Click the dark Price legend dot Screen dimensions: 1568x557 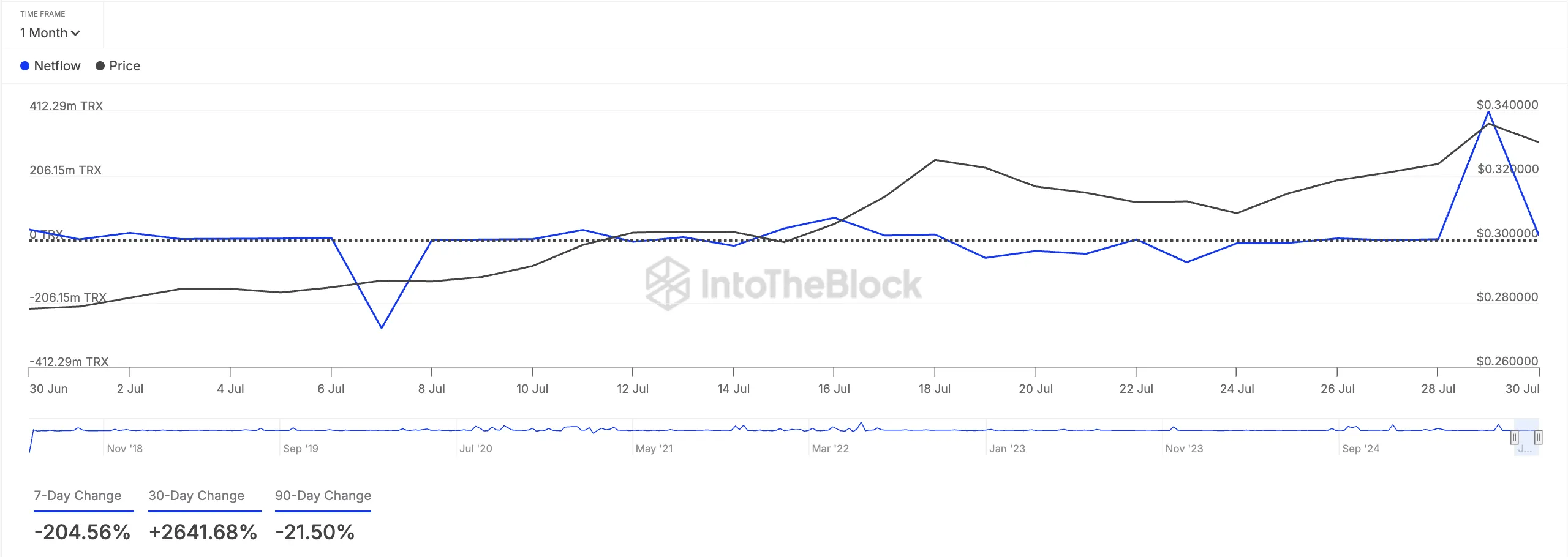point(100,65)
